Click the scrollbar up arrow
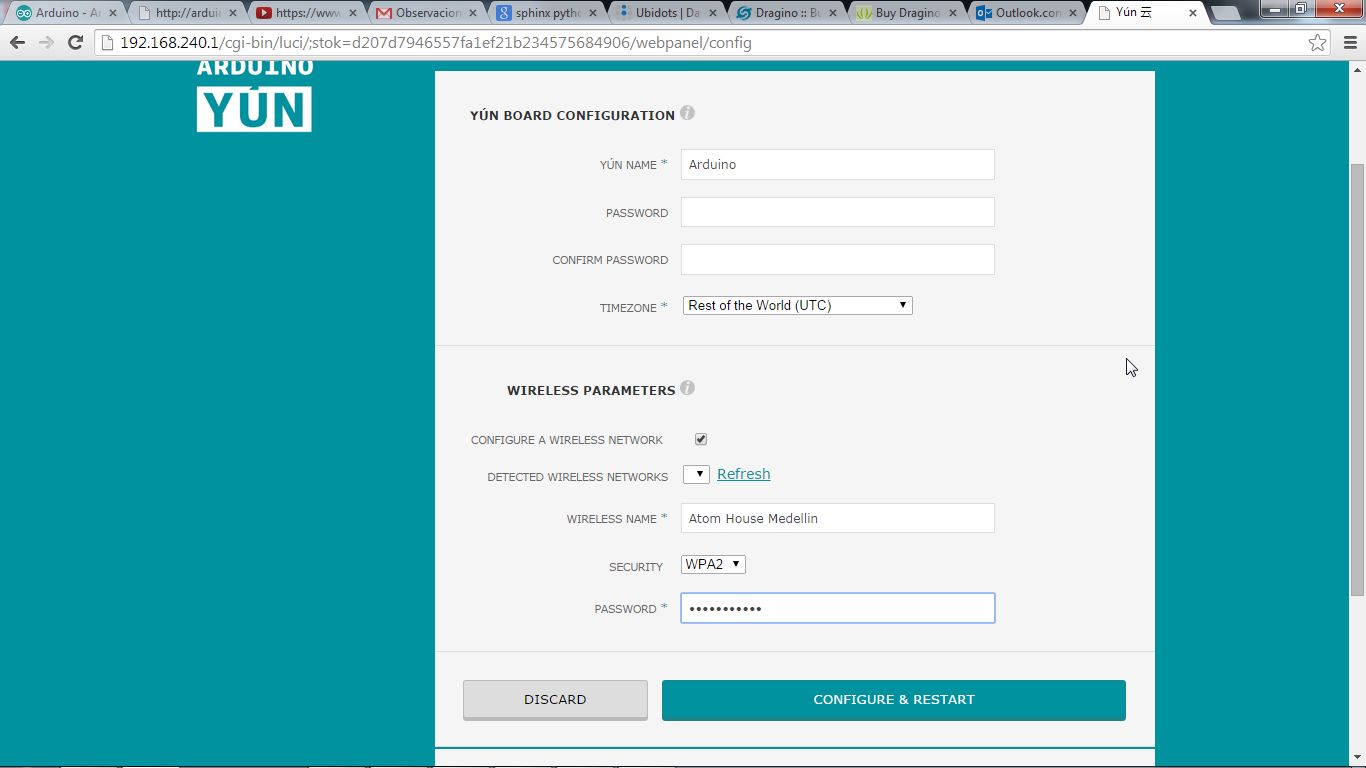Viewport: 1366px width, 768px height. (x=1357, y=68)
